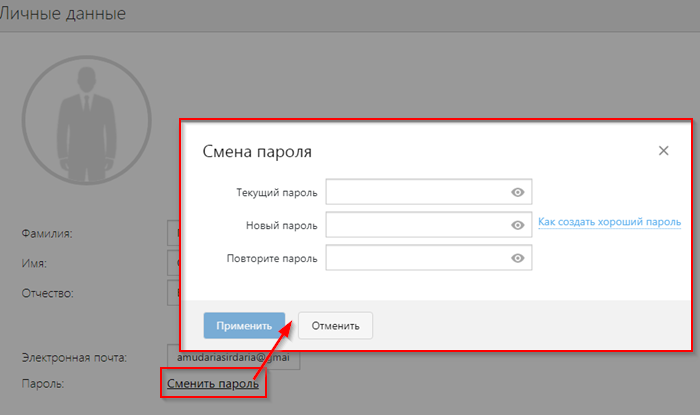Close the Смена пароля dialog with X
Image resolution: width=700 pixels, height=415 pixels.
tap(663, 151)
